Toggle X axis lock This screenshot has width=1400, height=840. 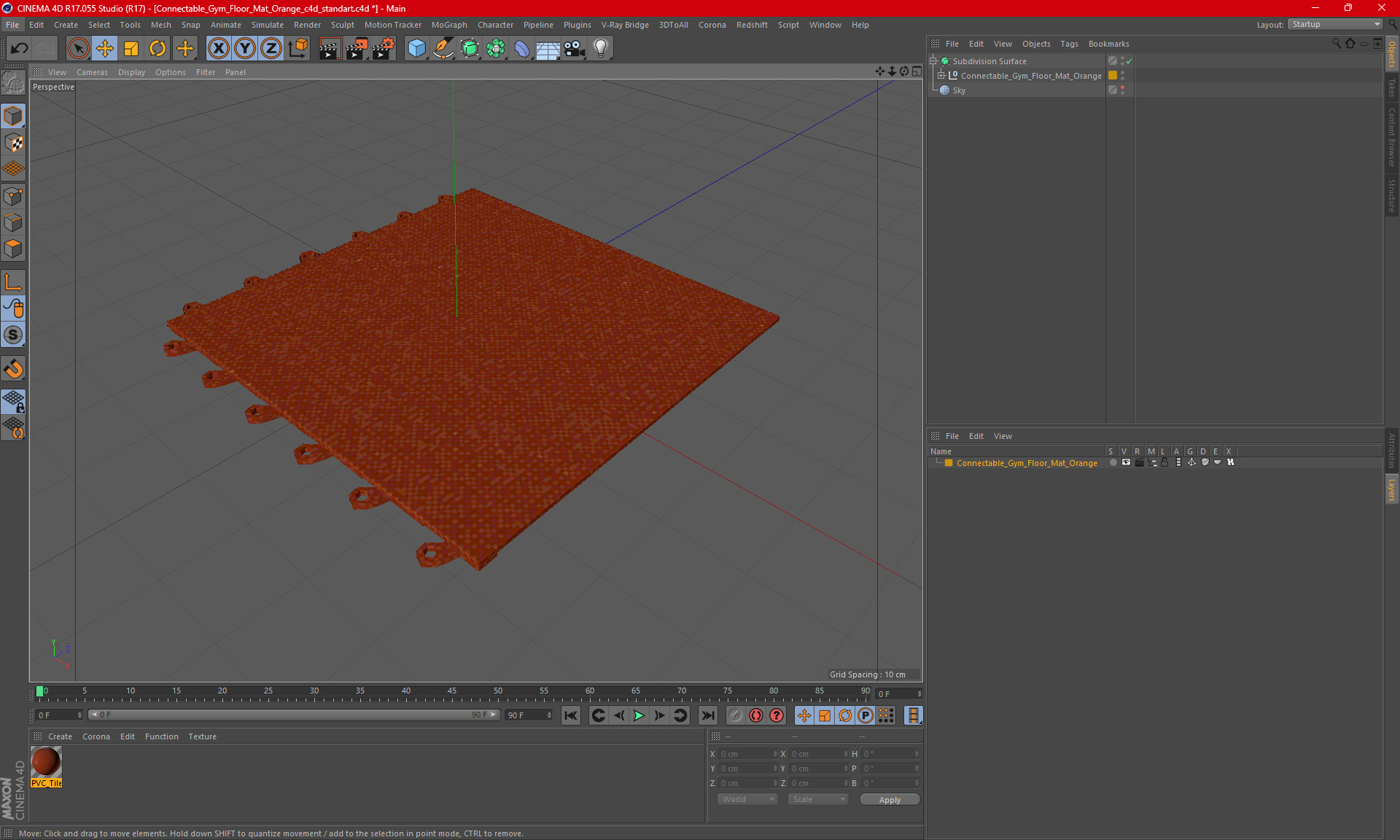pos(218,49)
